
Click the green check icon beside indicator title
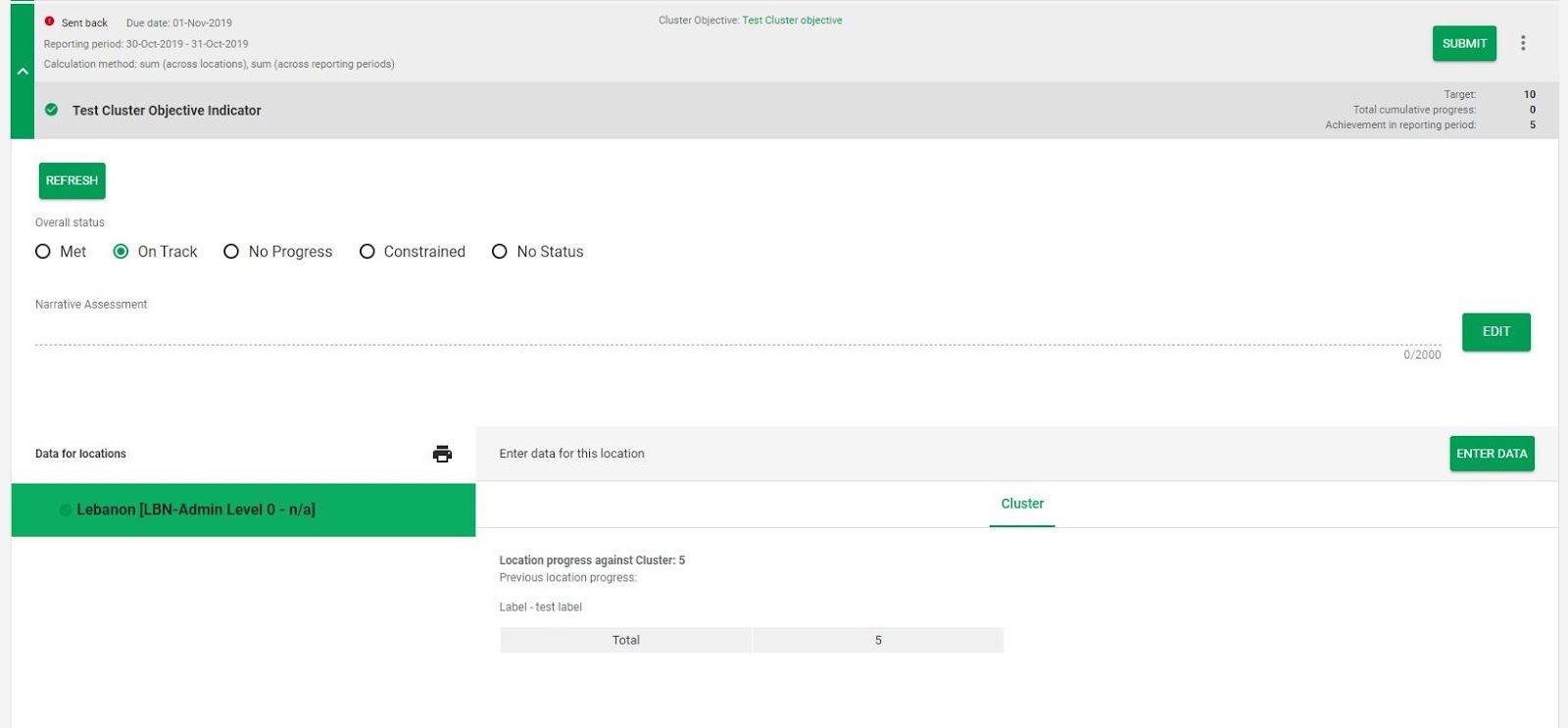pyautogui.click(x=51, y=110)
